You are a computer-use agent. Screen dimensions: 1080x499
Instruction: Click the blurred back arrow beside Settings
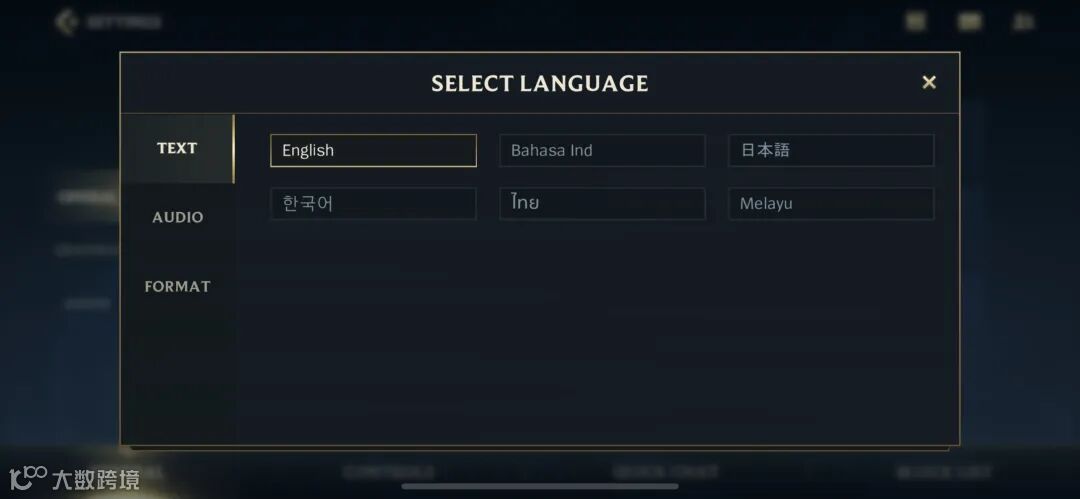pos(66,21)
